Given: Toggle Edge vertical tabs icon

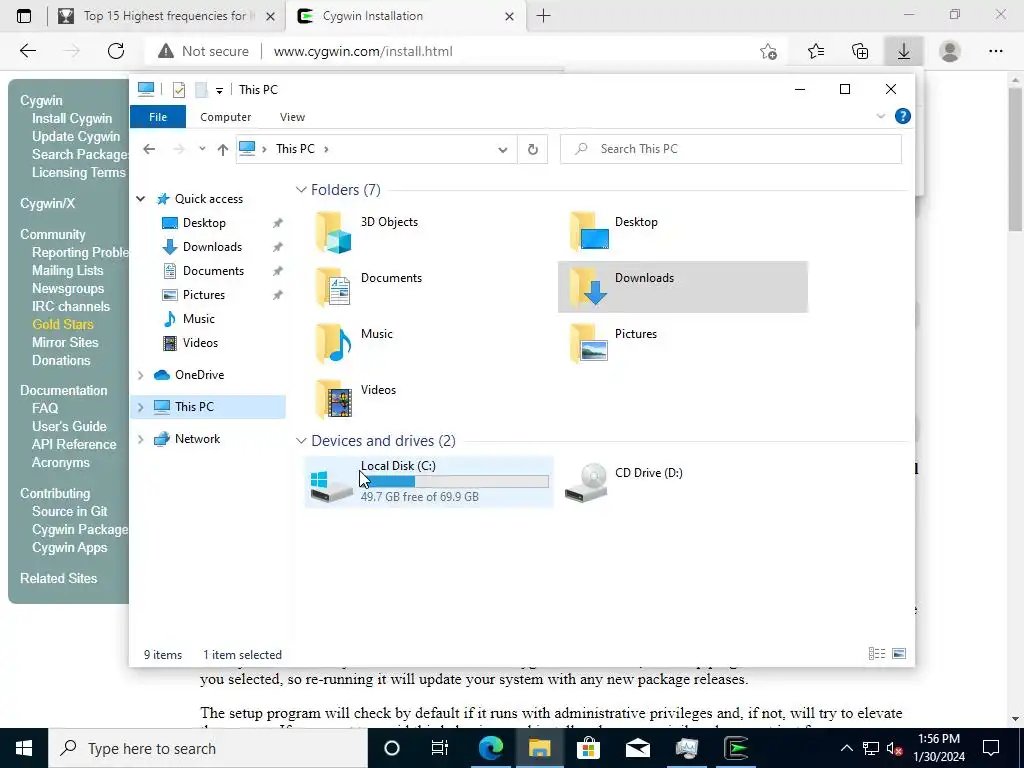Looking at the screenshot, I should (24, 16).
